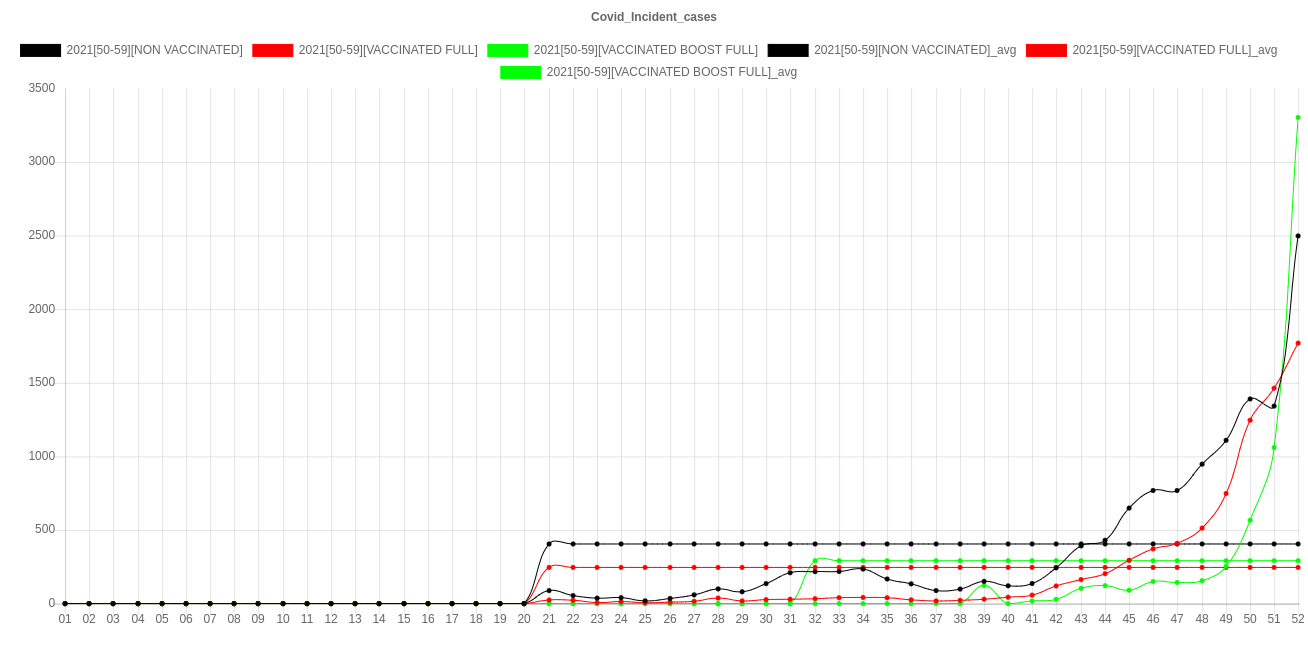Toggle the 2021[50-59][VACCINATED BOOST FULL] legend label
The width and height of the screenshot is (1308, 654).
coord(645,50)
